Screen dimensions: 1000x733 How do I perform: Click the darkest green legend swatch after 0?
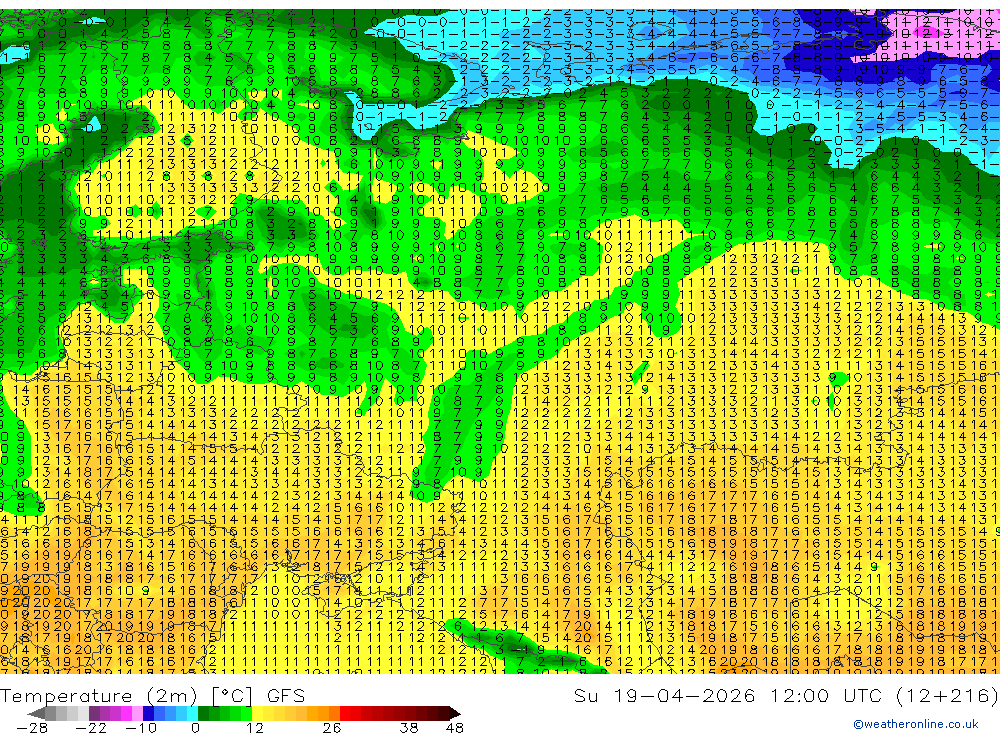[x=203, y=713]
